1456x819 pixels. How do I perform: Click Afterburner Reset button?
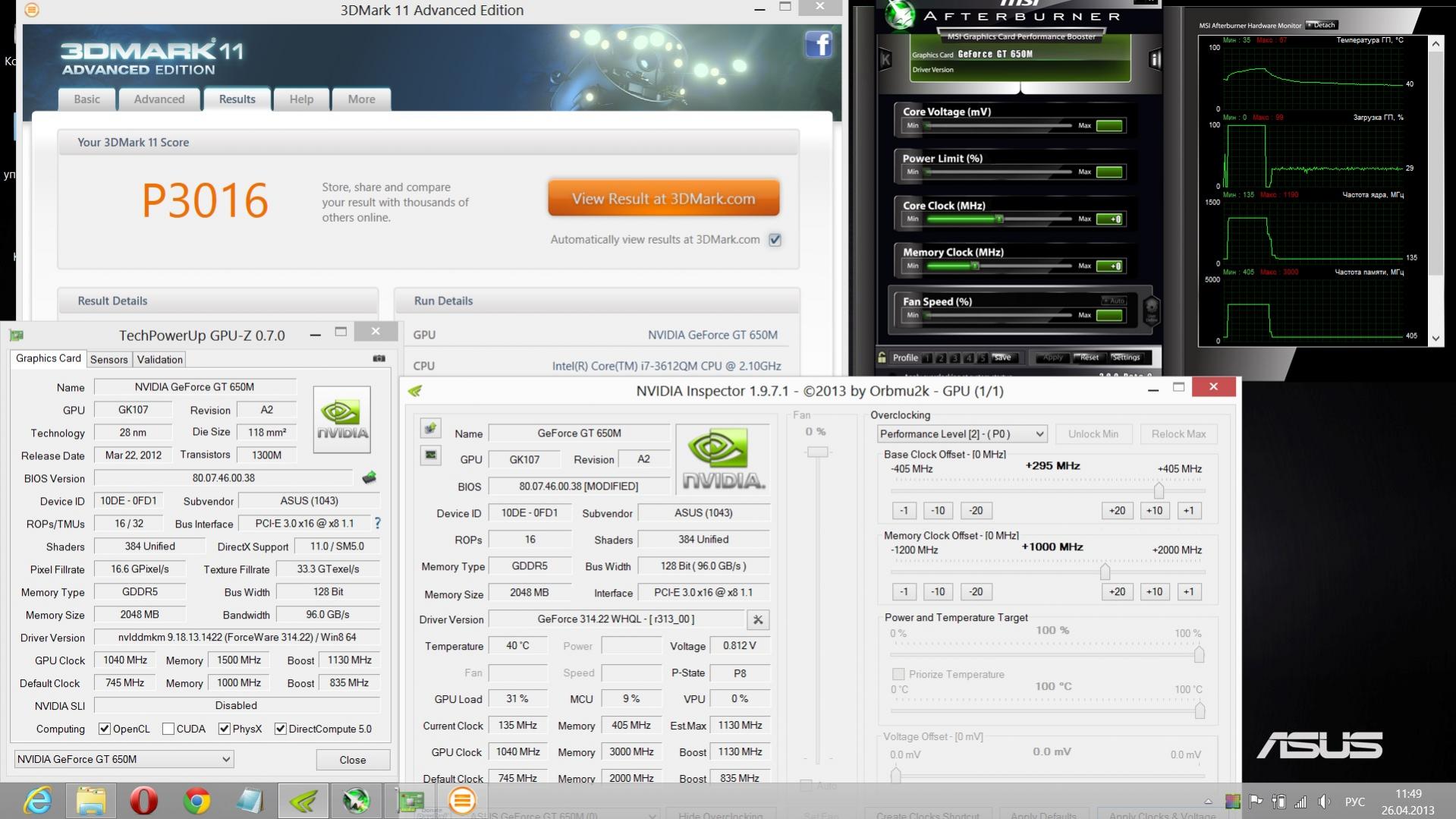coord(1089,358)
